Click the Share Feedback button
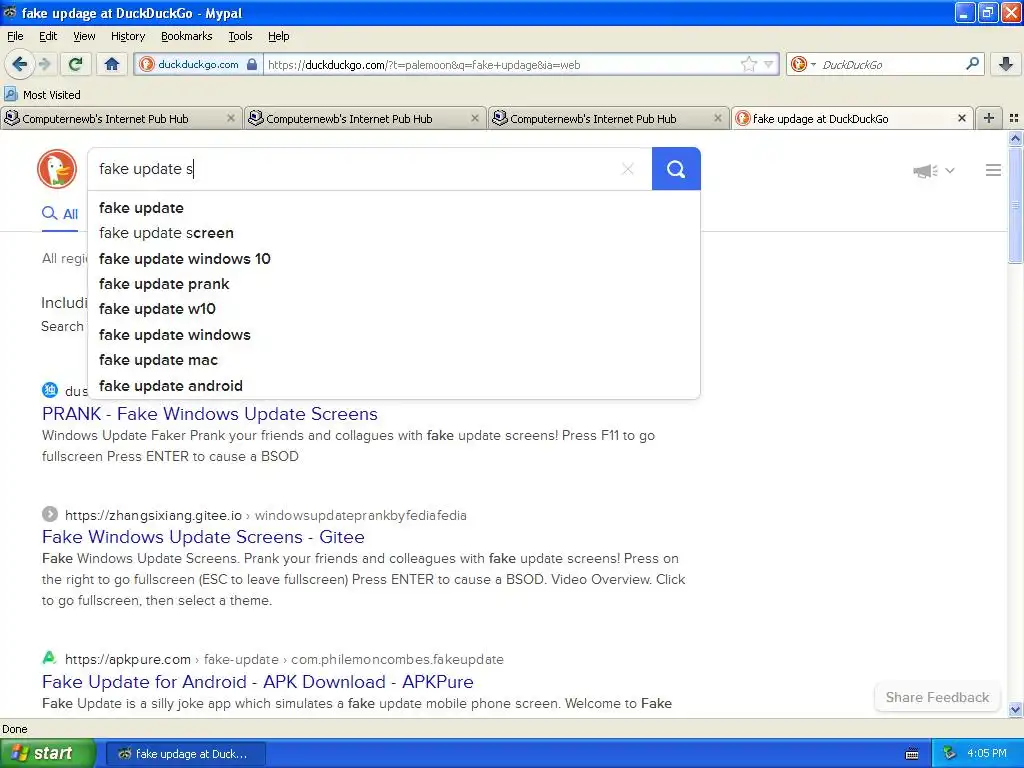Screen dimensions: 1024x768 click(x=937, y=697)
